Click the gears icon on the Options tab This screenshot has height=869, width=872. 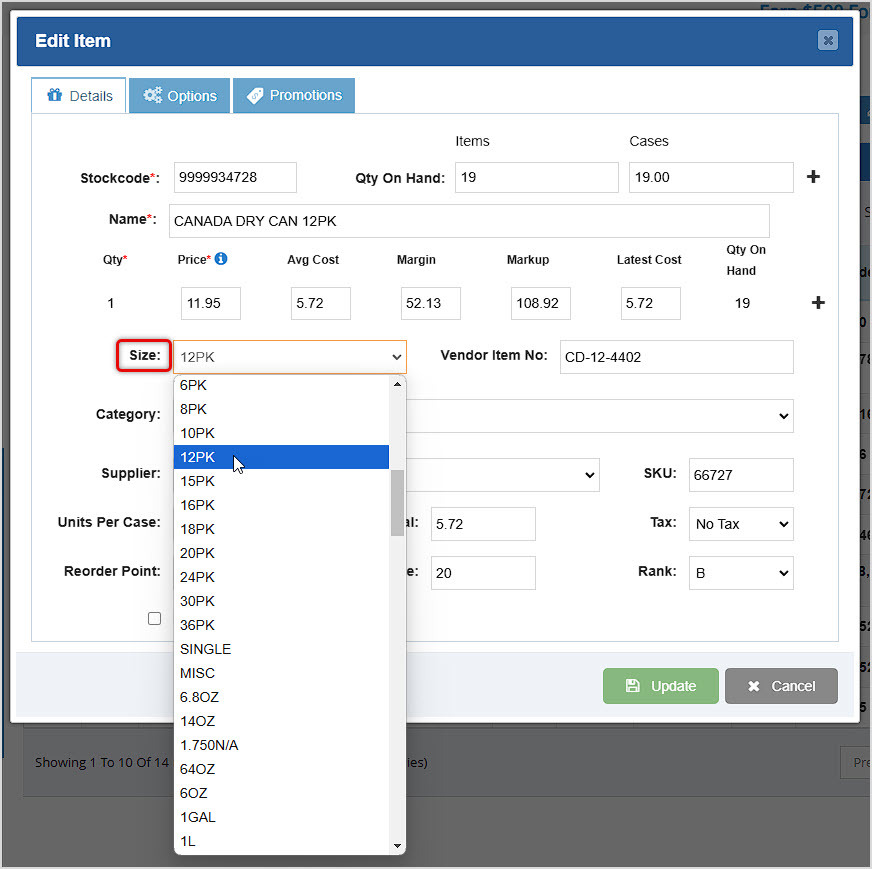(153, 95)
